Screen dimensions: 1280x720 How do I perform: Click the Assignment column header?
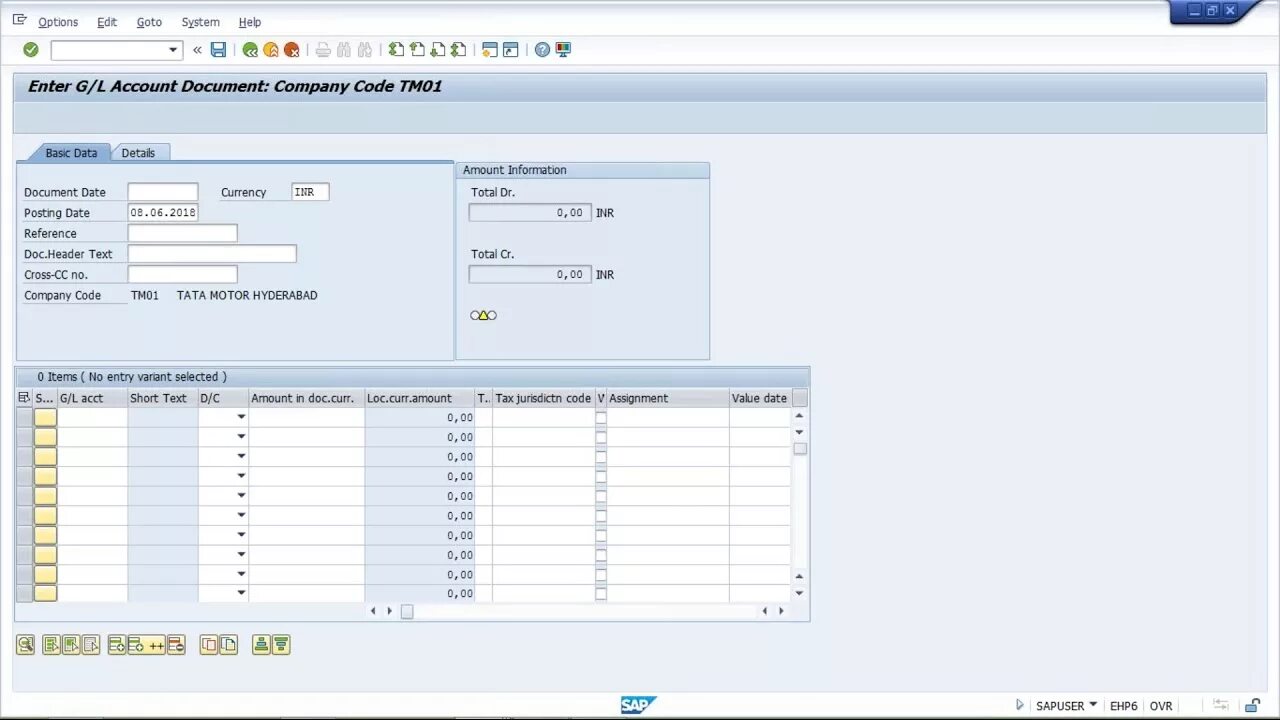tap(668, 398)
